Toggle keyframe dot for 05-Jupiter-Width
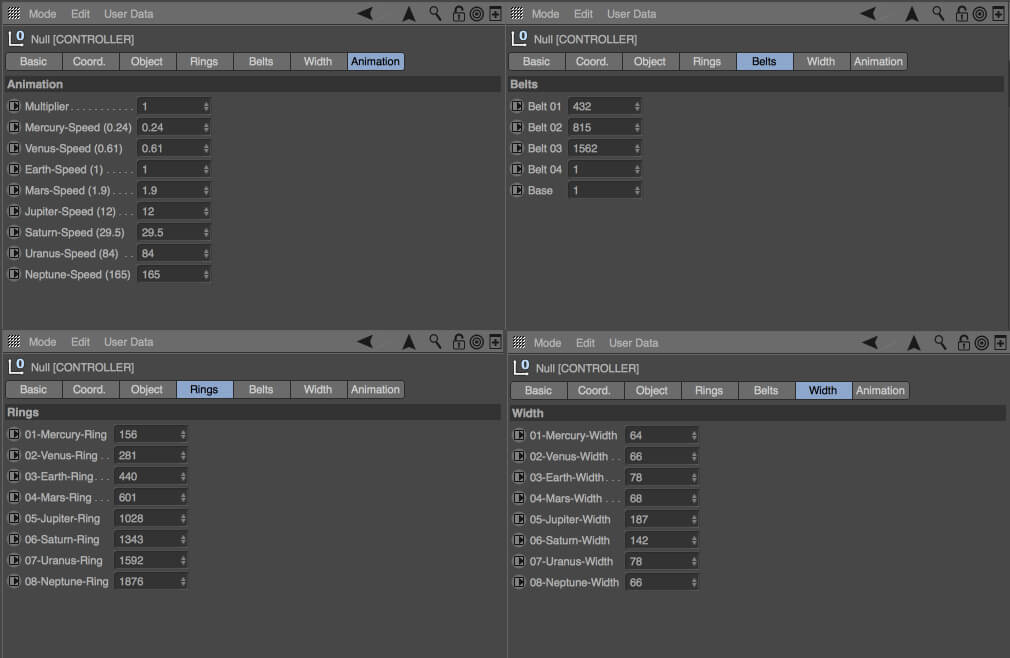 pyautogui.click(x=519, y=520)
